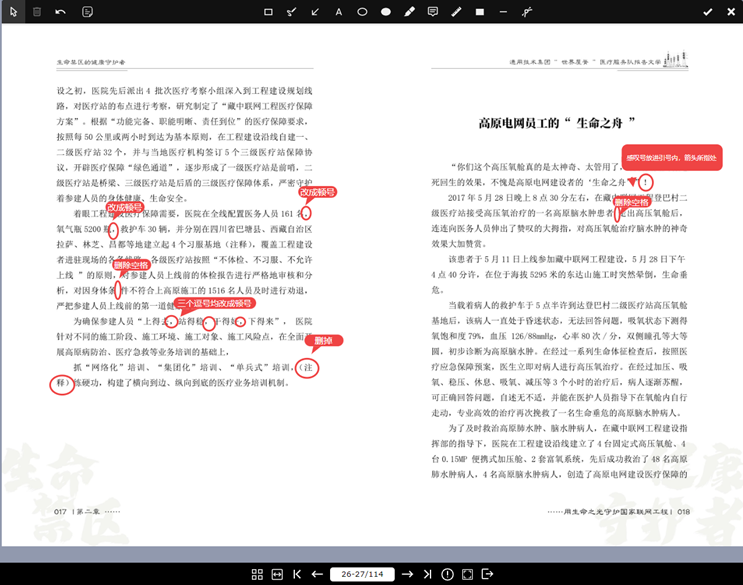The height and width of the screenshot is (585, 743).
Task: Click the red annotation above the exclamation mark
Action: pyautogui.click(x=671, y=157)
